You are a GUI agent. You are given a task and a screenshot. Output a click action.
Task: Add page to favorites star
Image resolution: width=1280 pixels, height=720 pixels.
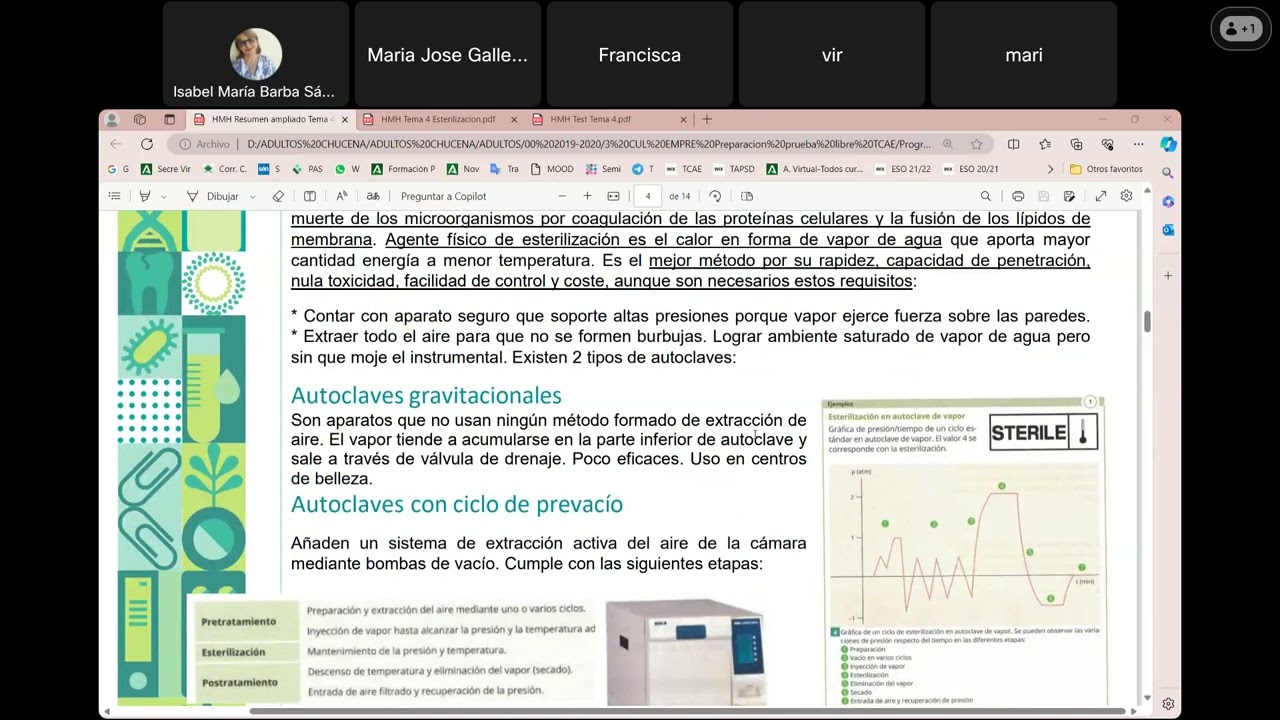tap(976, 144)
